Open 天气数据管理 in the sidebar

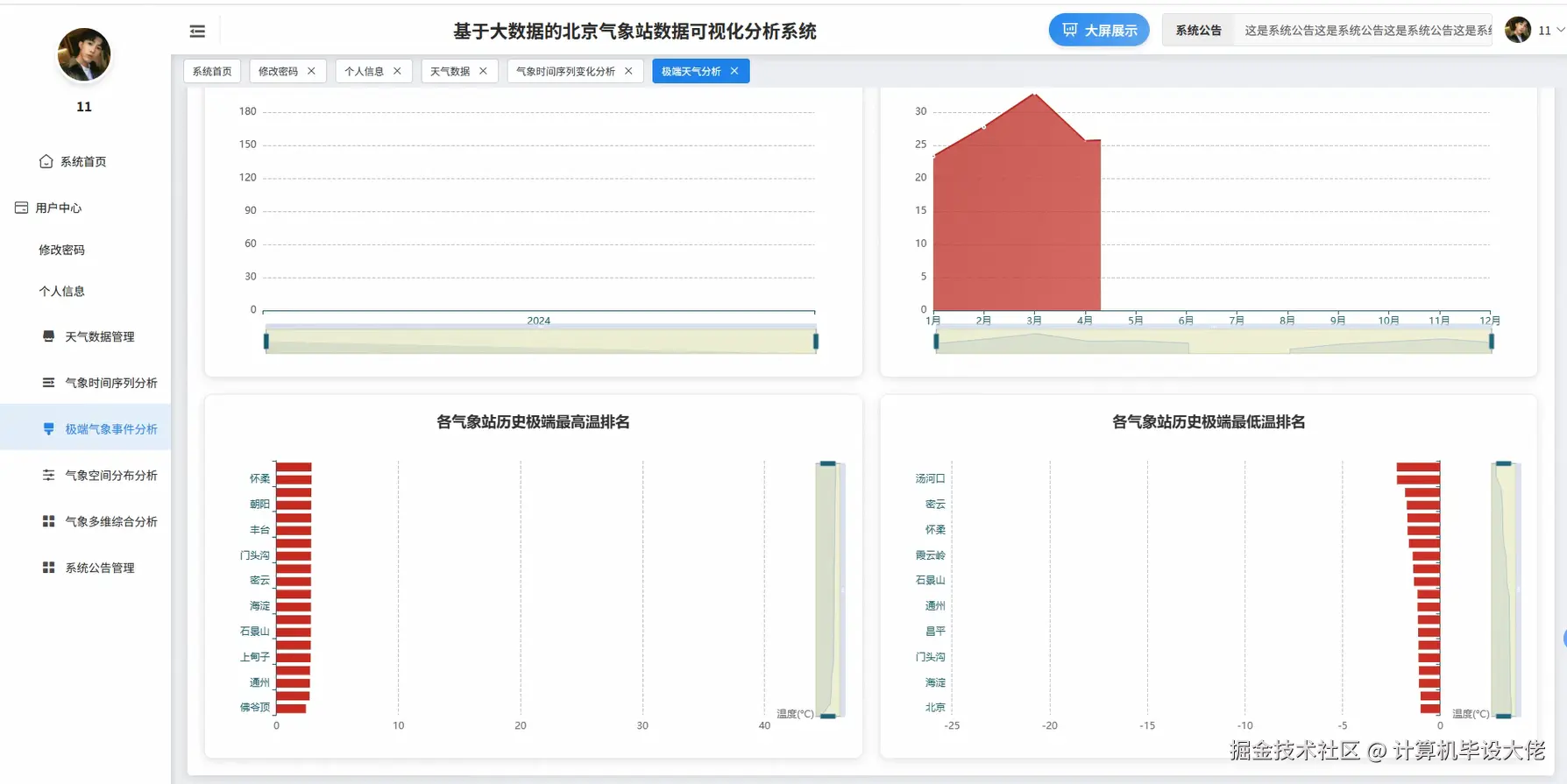(99, 337)
